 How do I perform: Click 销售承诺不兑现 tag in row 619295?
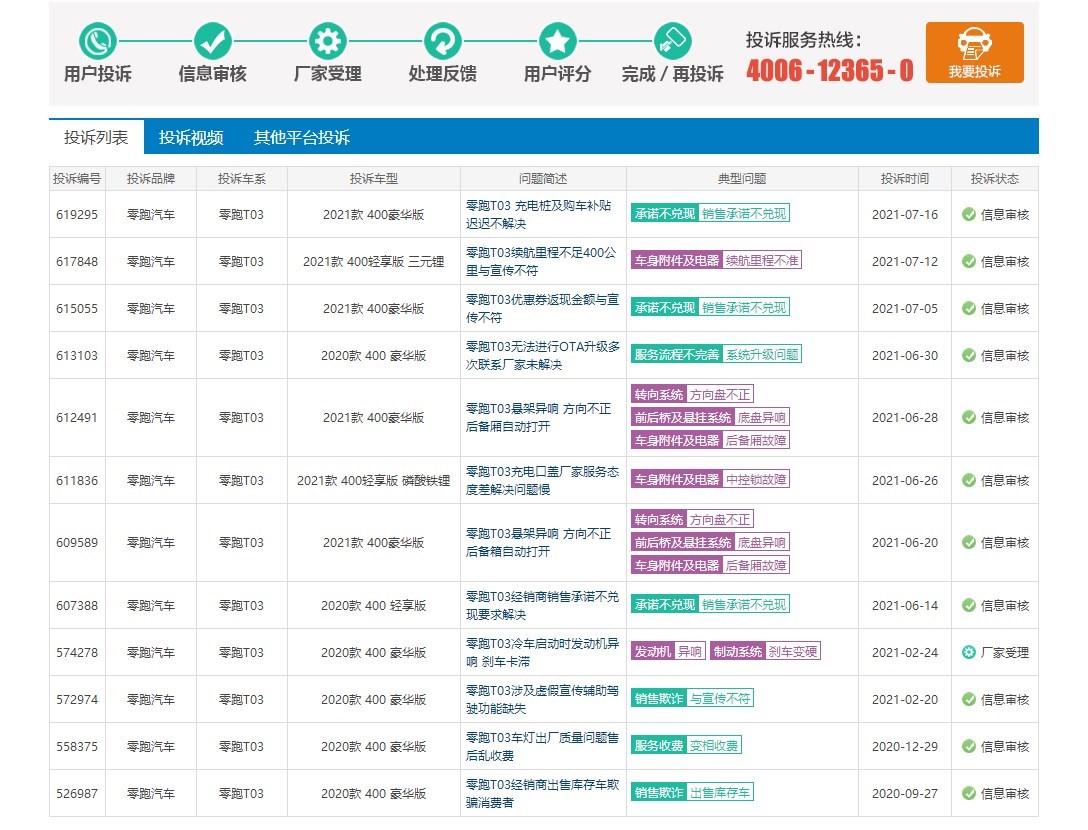click(x=744, y=213)
